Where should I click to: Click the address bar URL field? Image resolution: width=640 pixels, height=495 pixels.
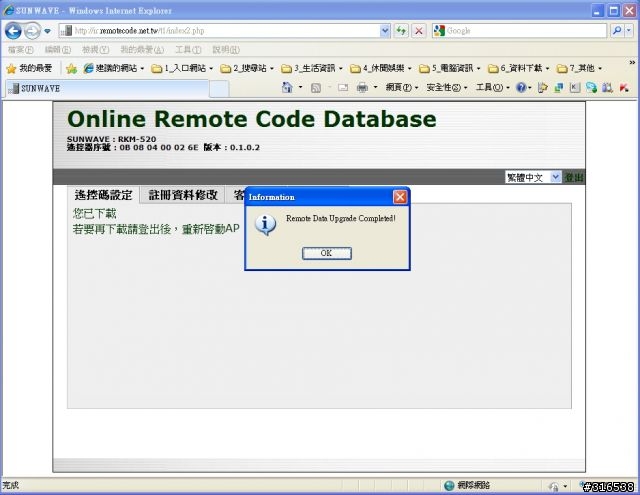(x=220, y=31)
